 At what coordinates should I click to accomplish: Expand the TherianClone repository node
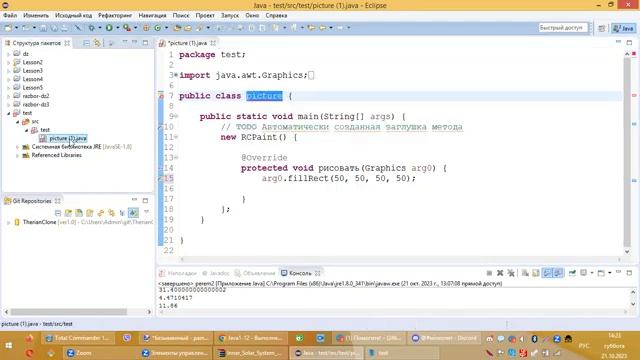tap(9, 222)
